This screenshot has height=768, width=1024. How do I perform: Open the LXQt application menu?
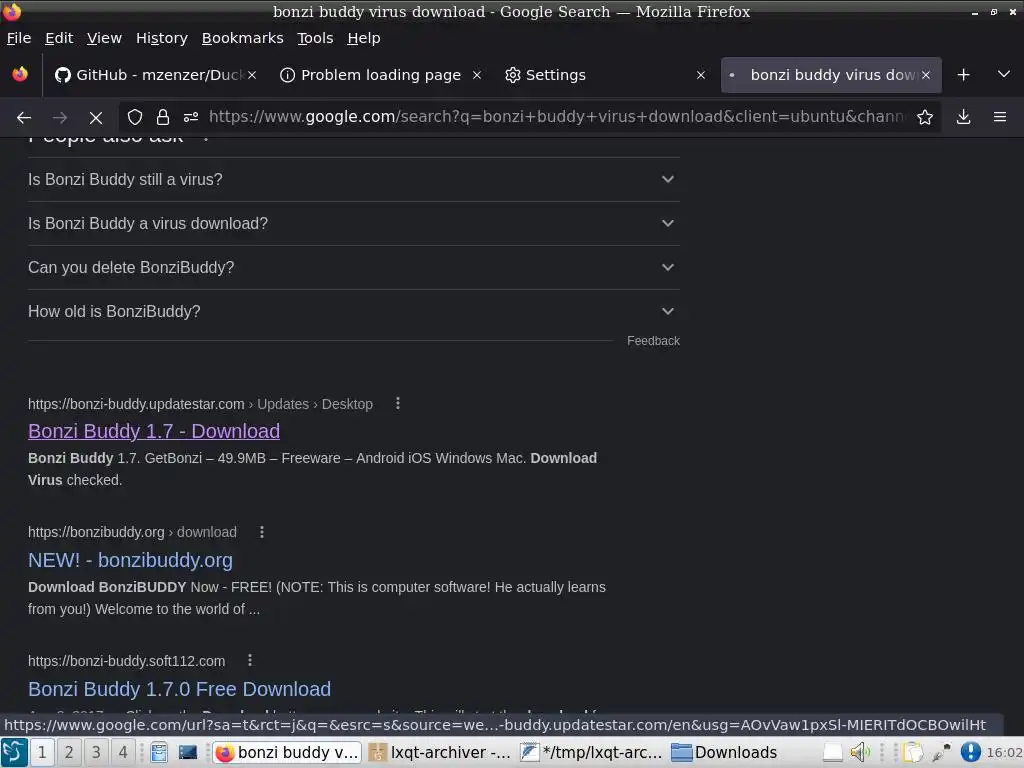point(14,752)
